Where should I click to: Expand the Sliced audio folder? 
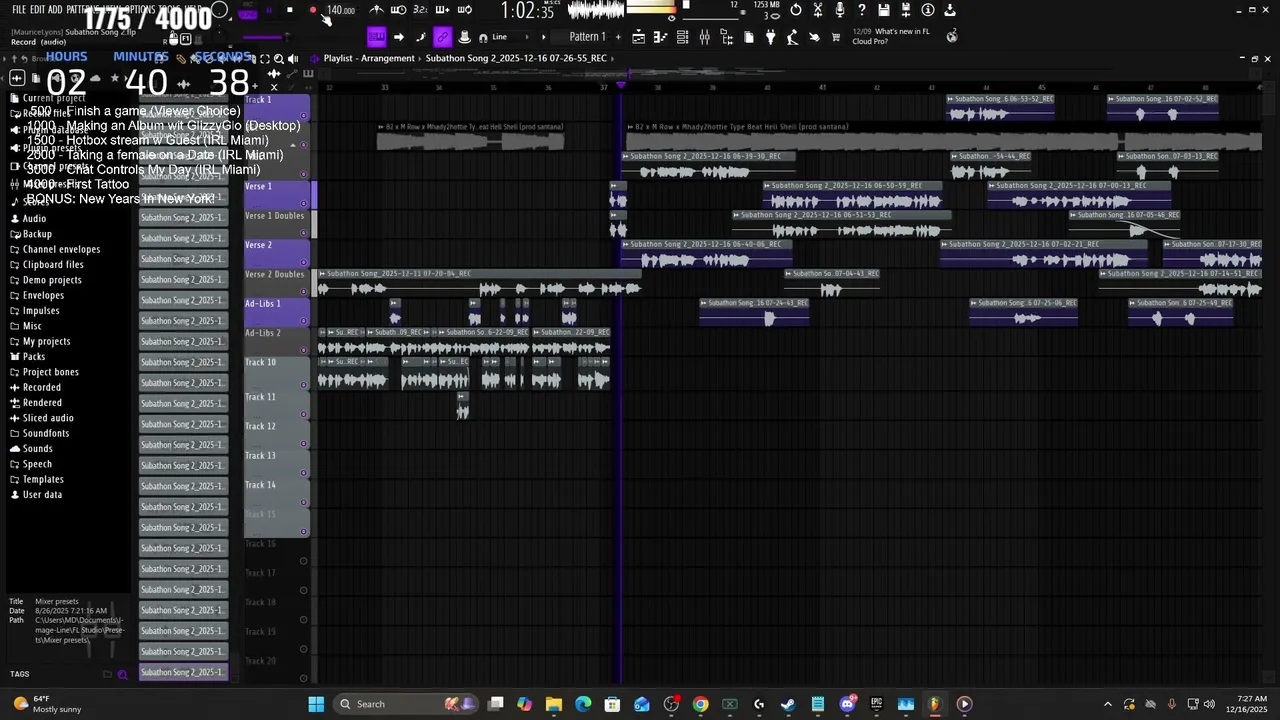coord(48,418)
